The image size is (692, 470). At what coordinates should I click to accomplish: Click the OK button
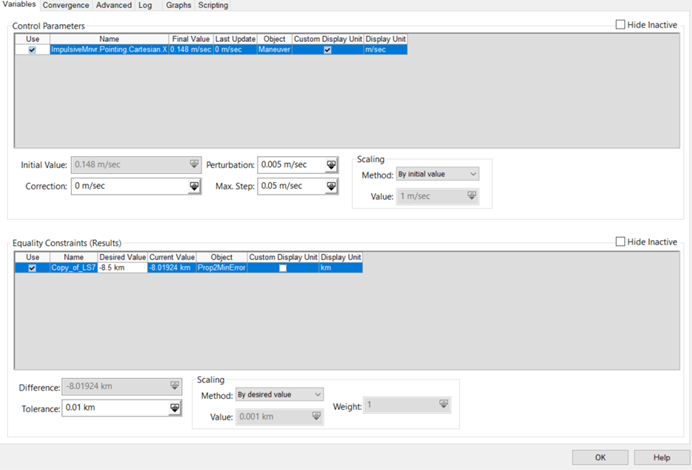click(601, 457)
